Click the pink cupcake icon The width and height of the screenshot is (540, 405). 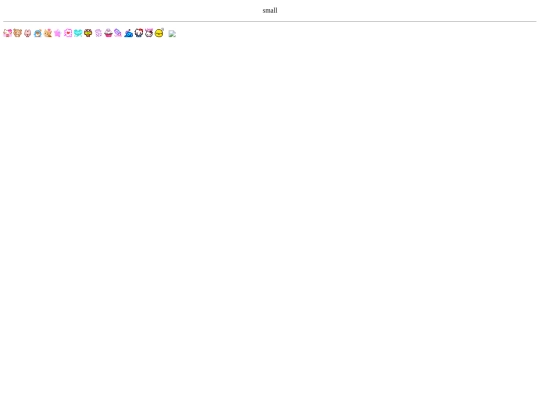[108, 33]
